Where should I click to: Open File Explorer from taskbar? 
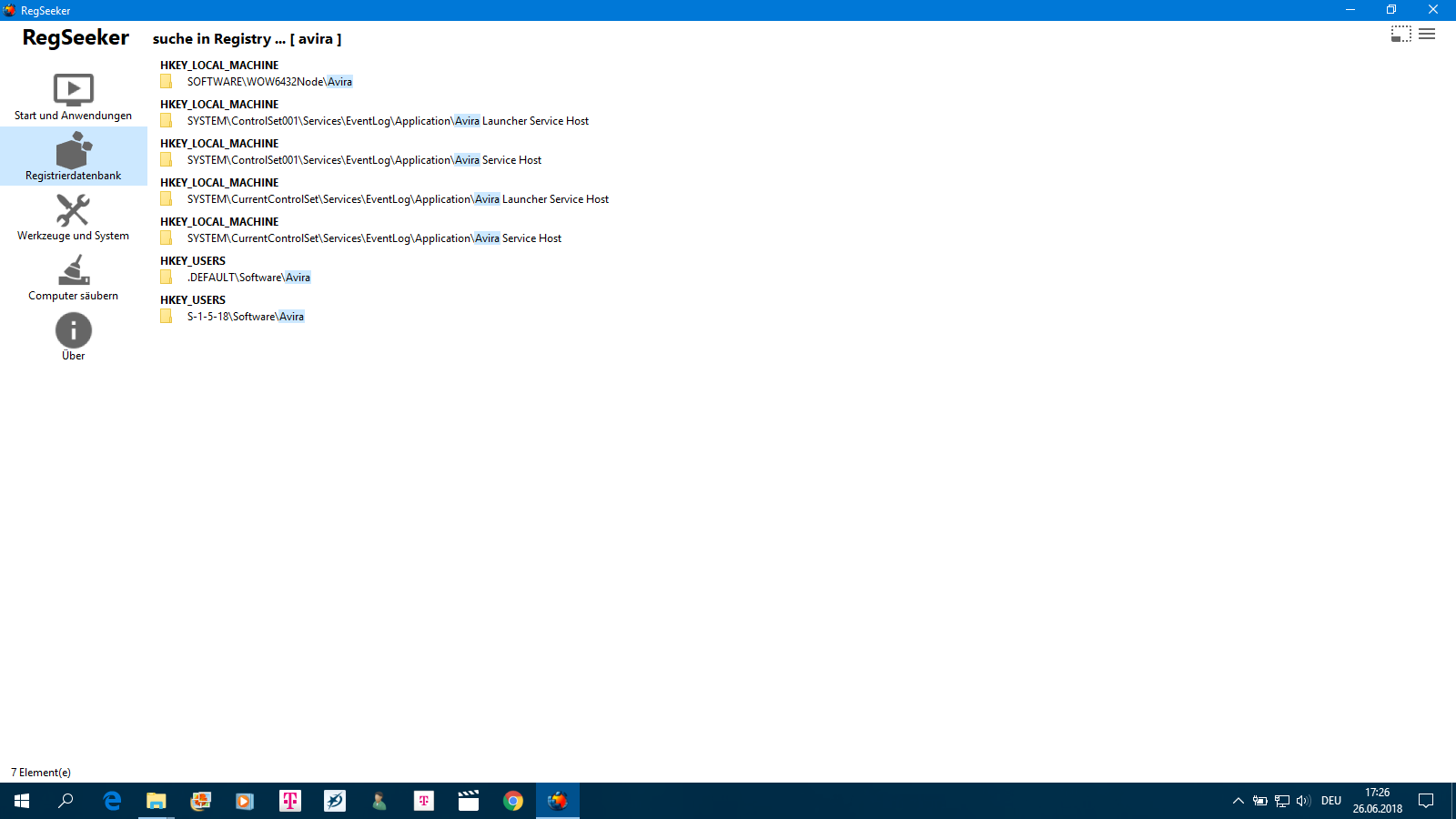pos(157,801)
